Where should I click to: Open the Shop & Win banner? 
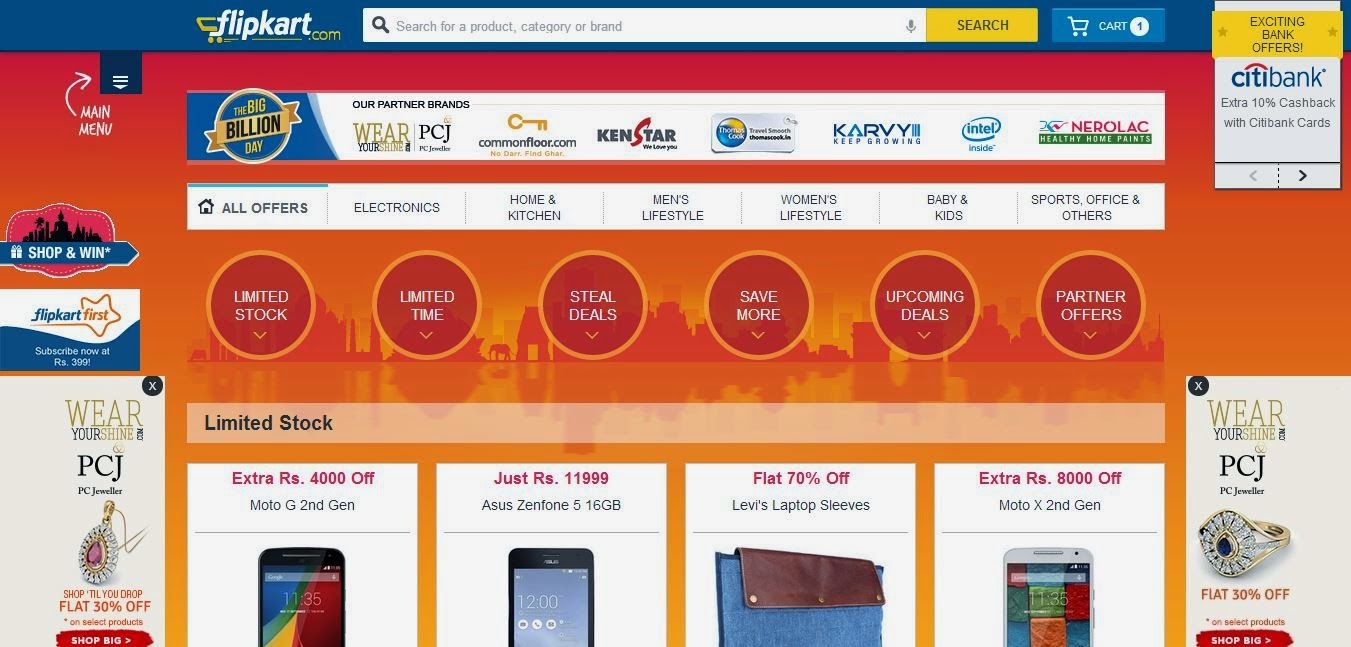pyautogui.click(x=69, y=240)
